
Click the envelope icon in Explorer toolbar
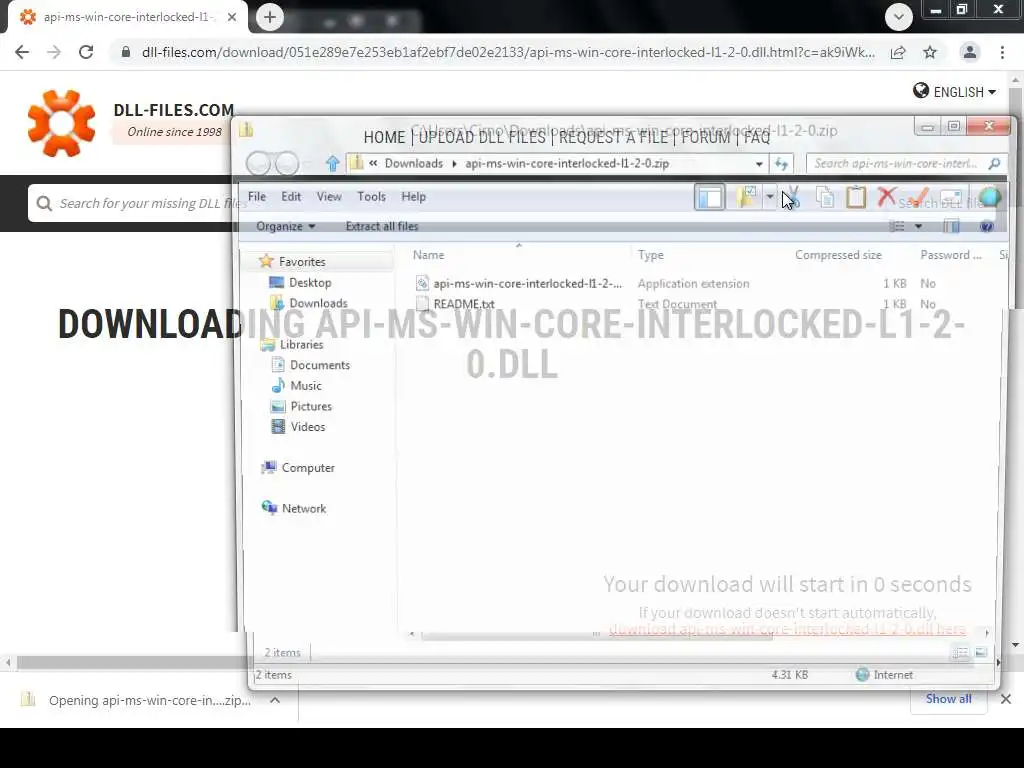click(x=951, y=197)
